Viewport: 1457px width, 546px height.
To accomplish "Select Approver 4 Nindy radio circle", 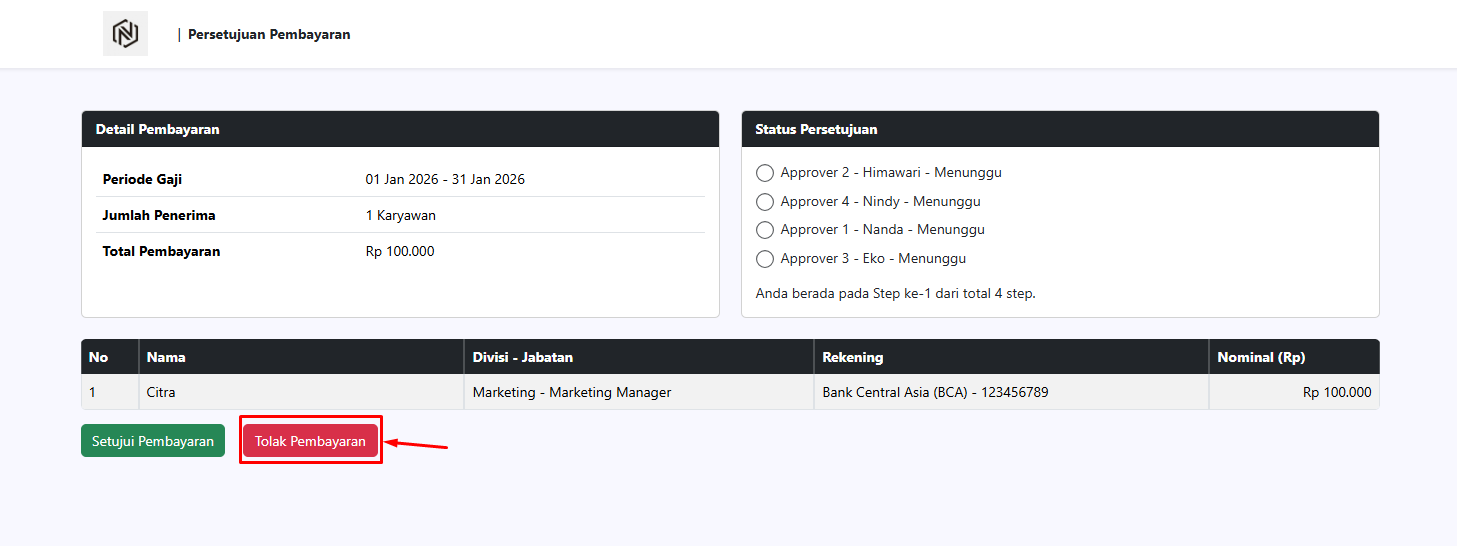I will coord(765,202).
